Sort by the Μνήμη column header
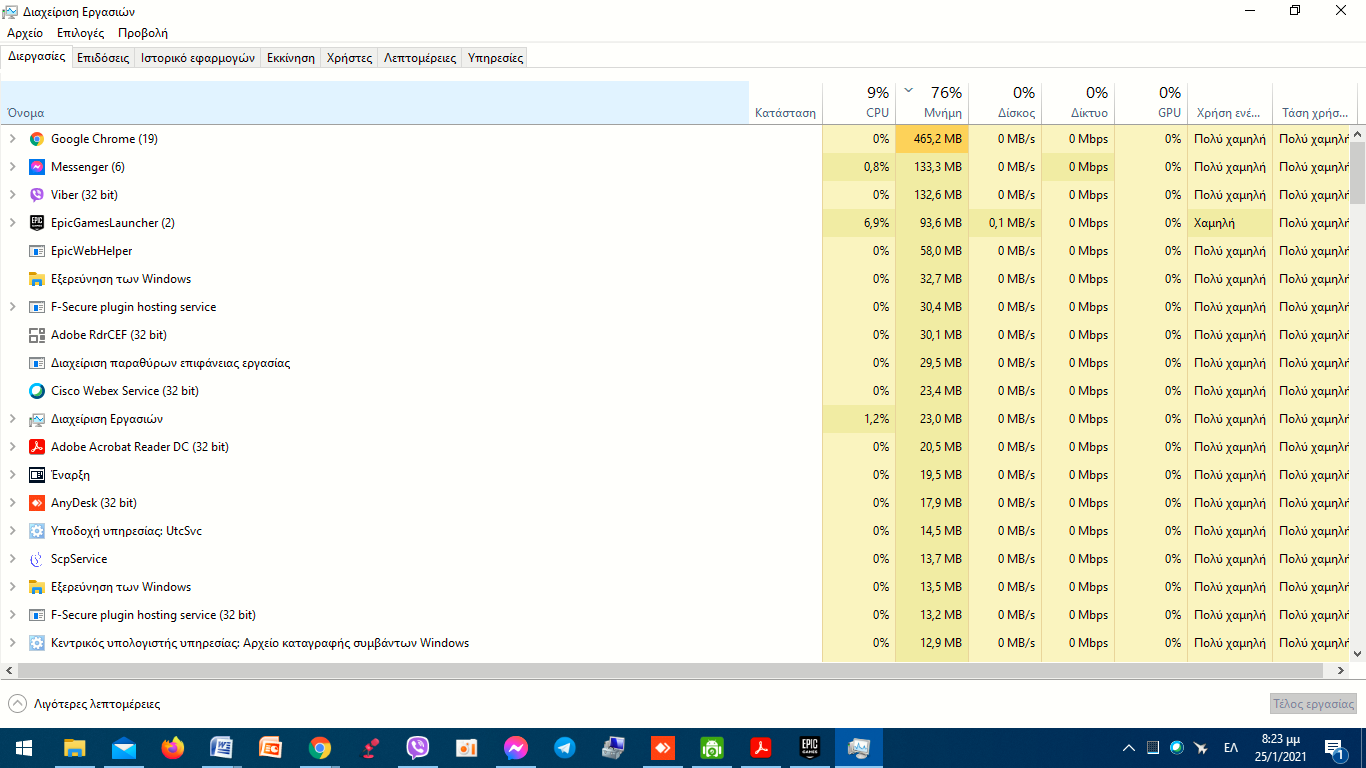Screen dimensions: 1366x768 pyautogui.click(x=932, y=102)
